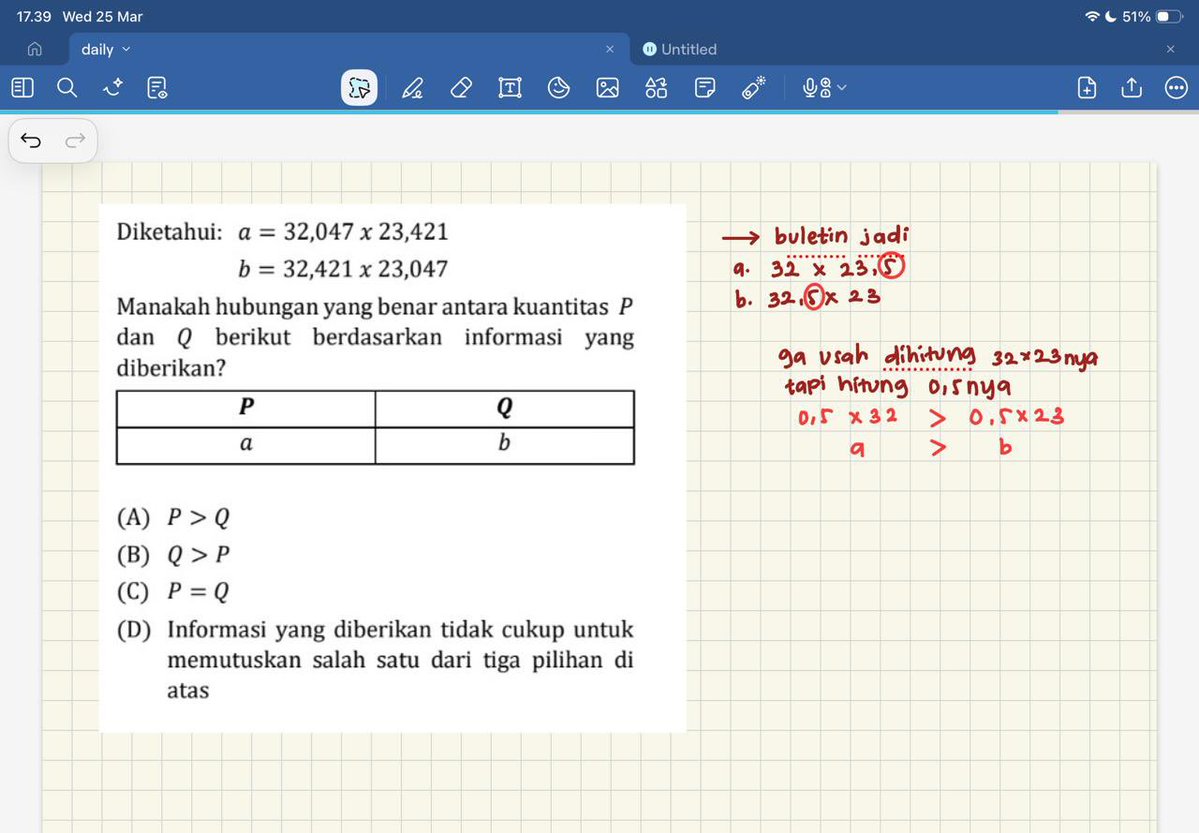Tap the clock showing 17.39
Viewport: 1199px width, 833px height.
pyautogui.click(x=34, y=17)
